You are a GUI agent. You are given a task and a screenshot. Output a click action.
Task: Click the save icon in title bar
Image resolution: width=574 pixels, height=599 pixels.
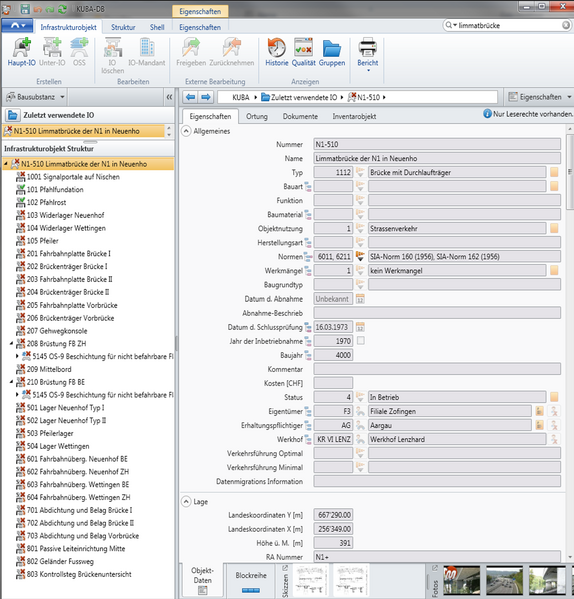(25, 9)
